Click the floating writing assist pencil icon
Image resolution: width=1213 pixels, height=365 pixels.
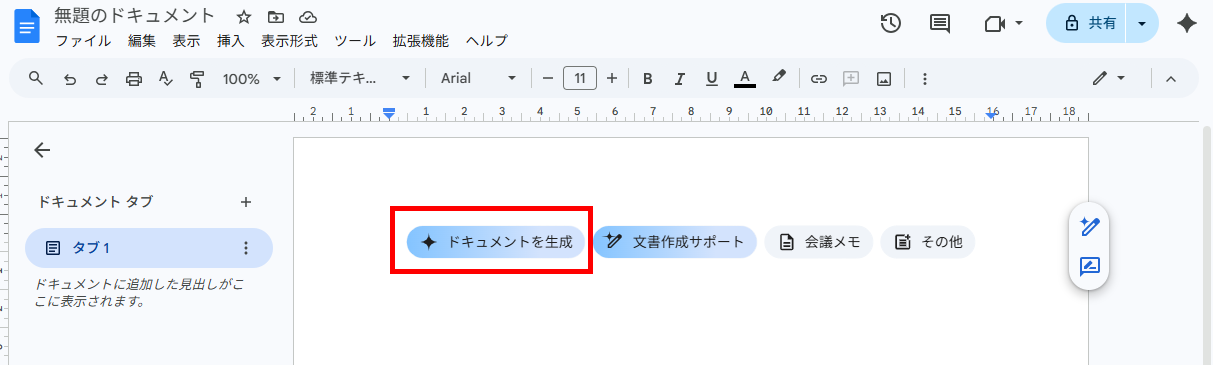click(1089, 227)
